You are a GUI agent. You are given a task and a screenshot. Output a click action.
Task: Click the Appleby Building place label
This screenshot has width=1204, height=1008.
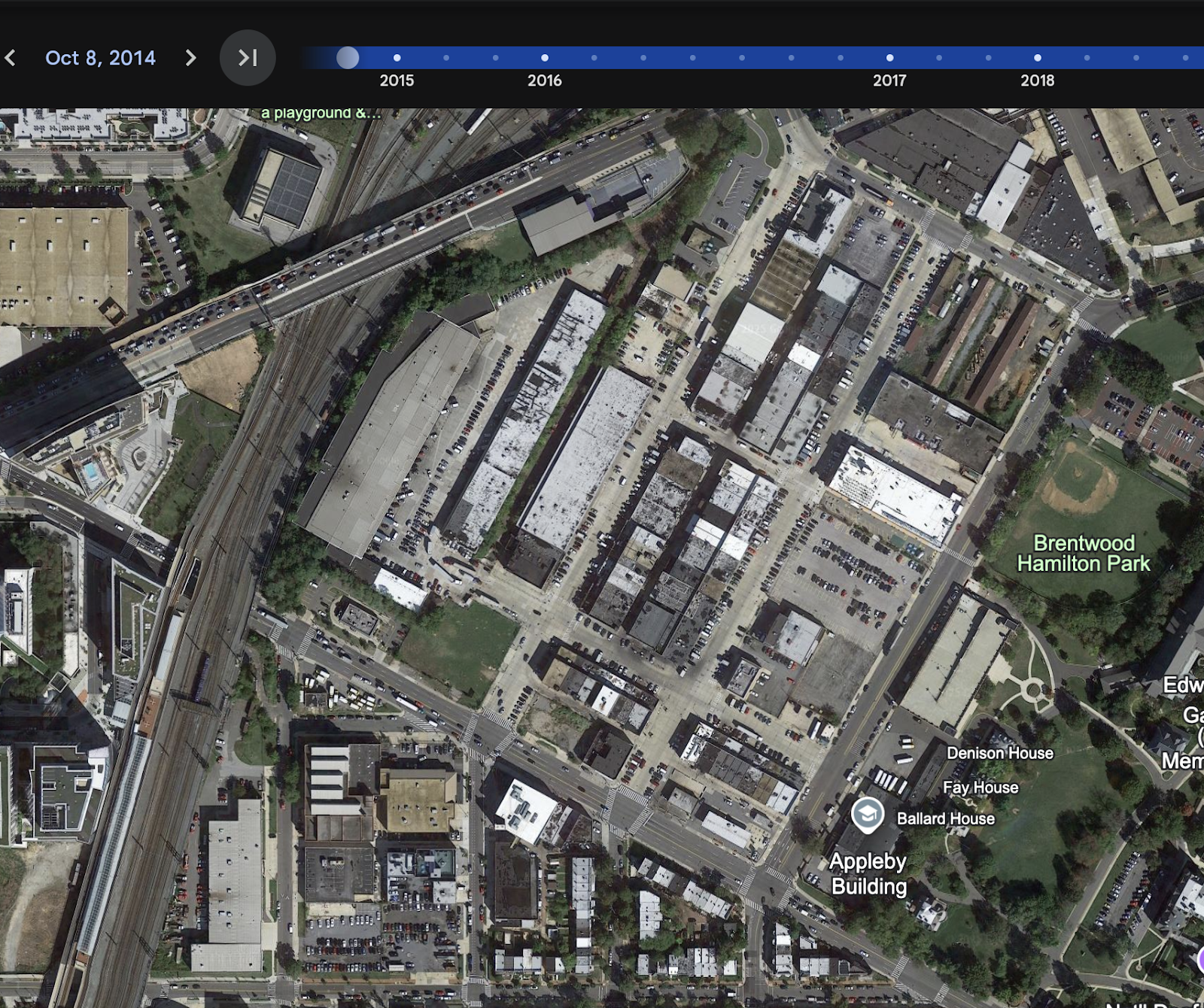pos(868,874)
